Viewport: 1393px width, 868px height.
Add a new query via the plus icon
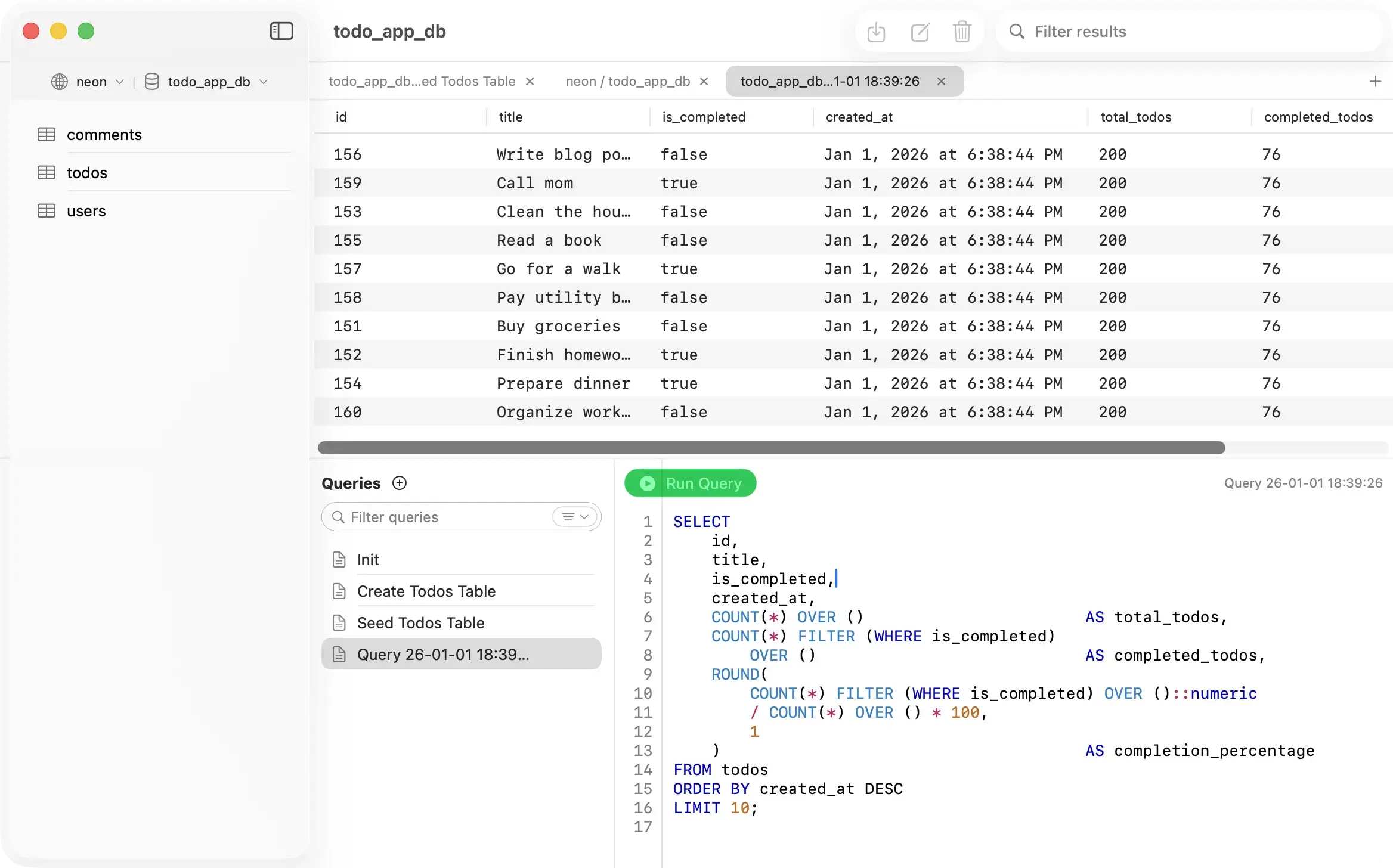pyautogui.click(x=398, y=483)
